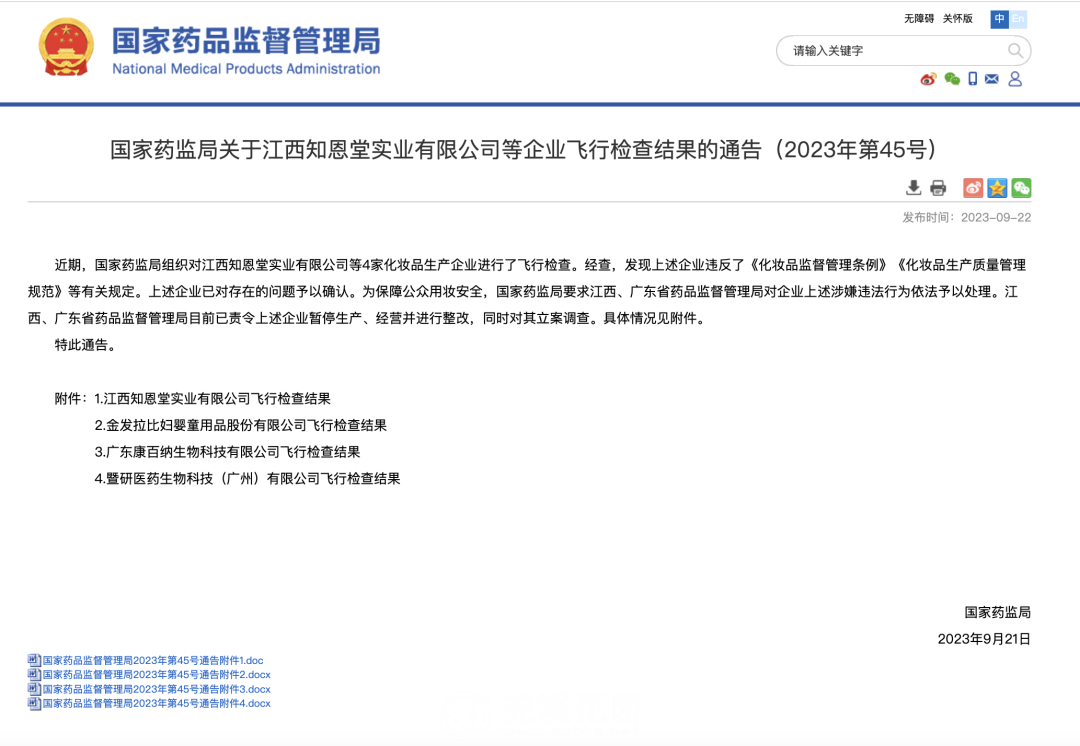Switch language to En (English)
The width and height of the screenshot is (1080, 746).
click(1018, 19)
